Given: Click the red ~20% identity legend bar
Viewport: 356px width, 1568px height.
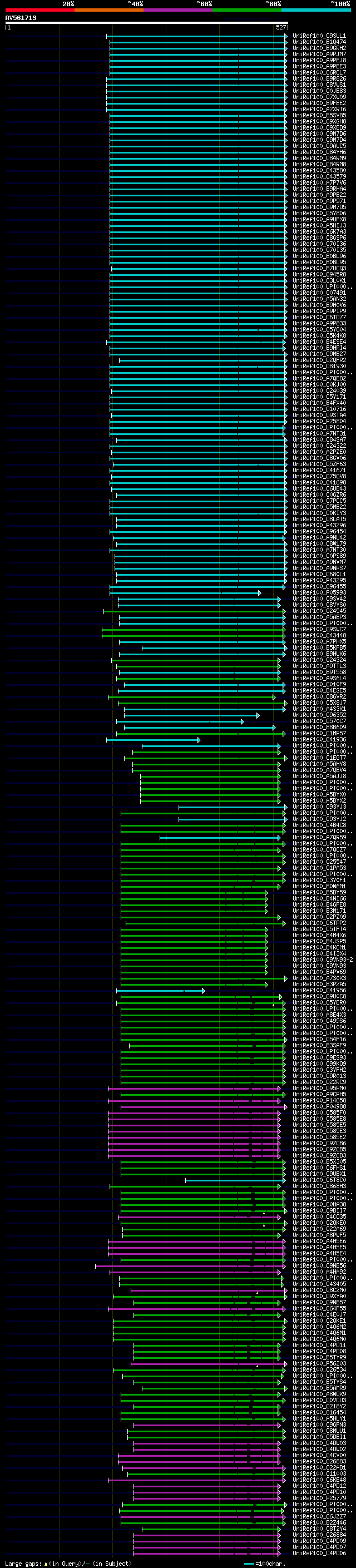Looking at the screenshot, I should click(39, 10).
